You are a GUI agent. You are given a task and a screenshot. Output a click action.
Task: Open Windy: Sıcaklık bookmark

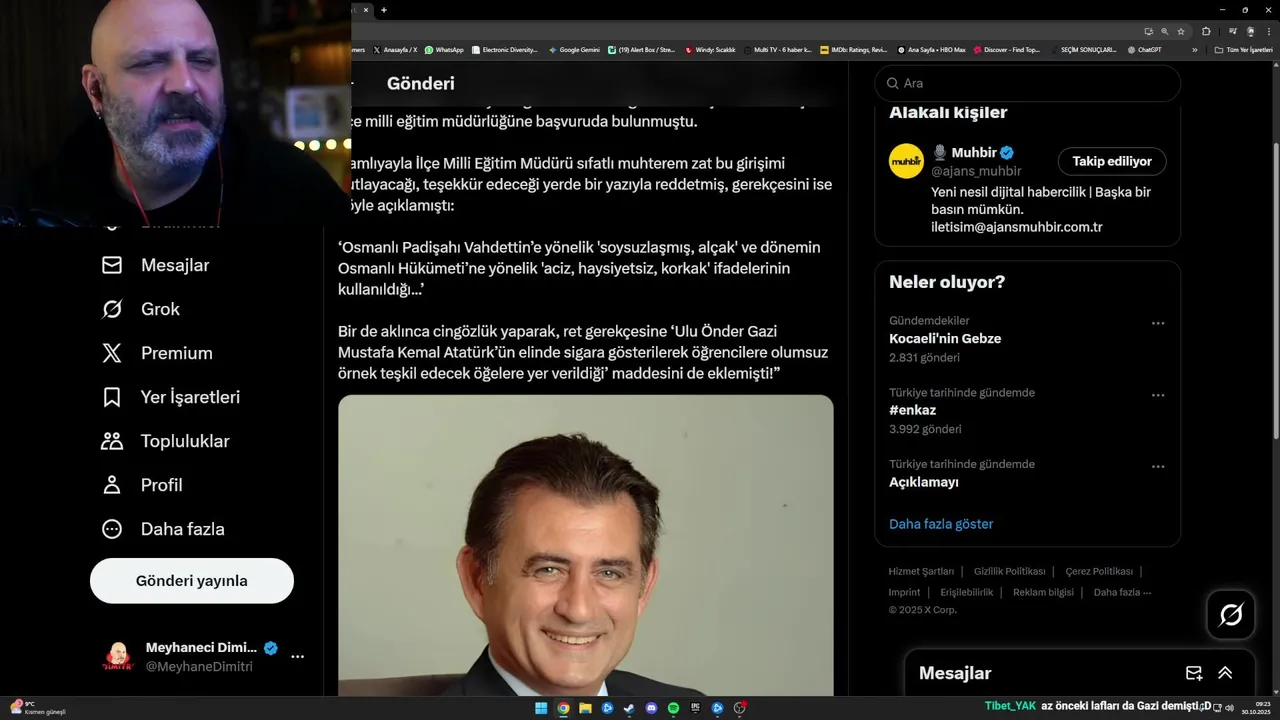coord(710,49)
